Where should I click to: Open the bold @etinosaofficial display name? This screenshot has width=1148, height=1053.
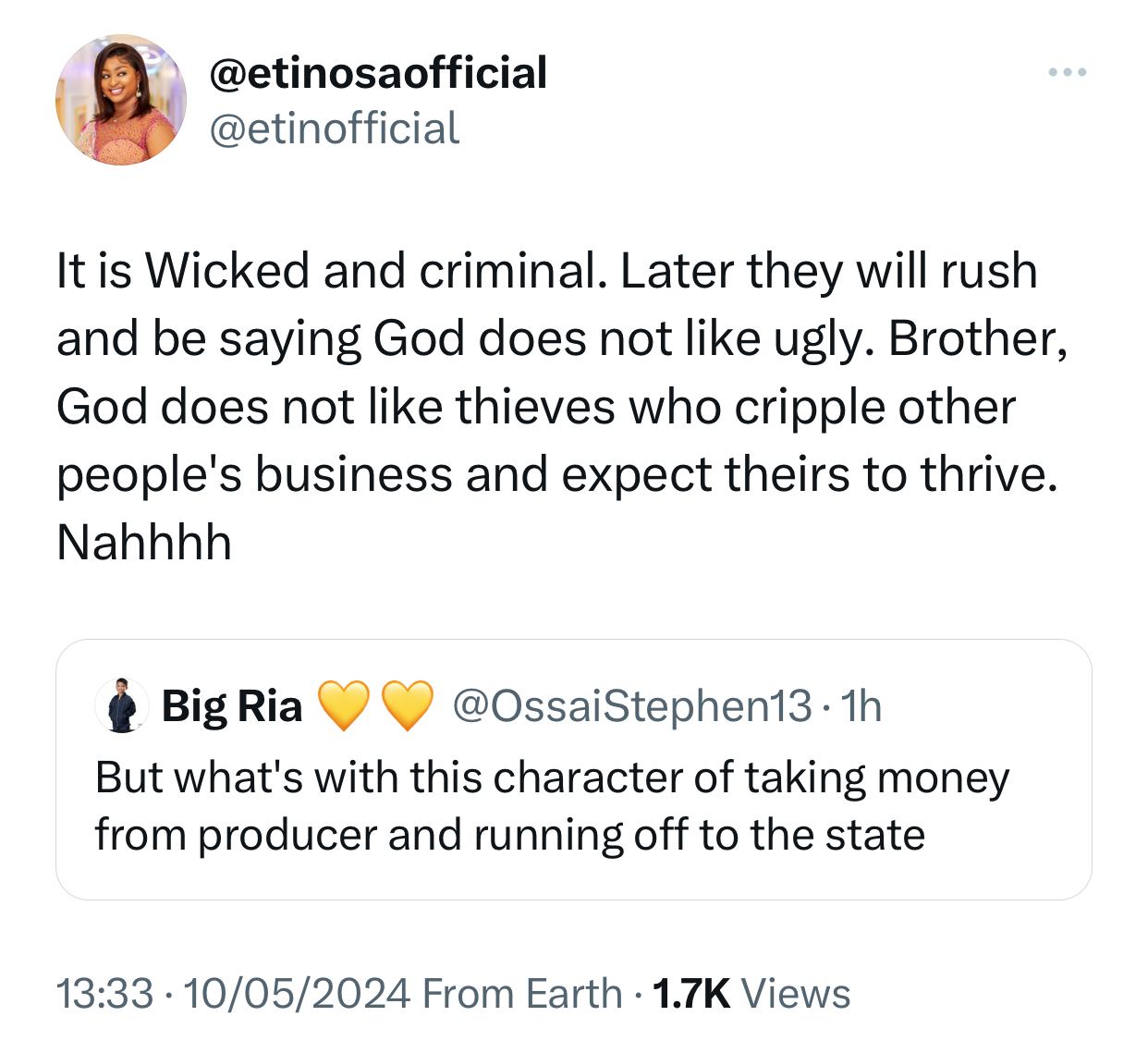coord(378,73)
